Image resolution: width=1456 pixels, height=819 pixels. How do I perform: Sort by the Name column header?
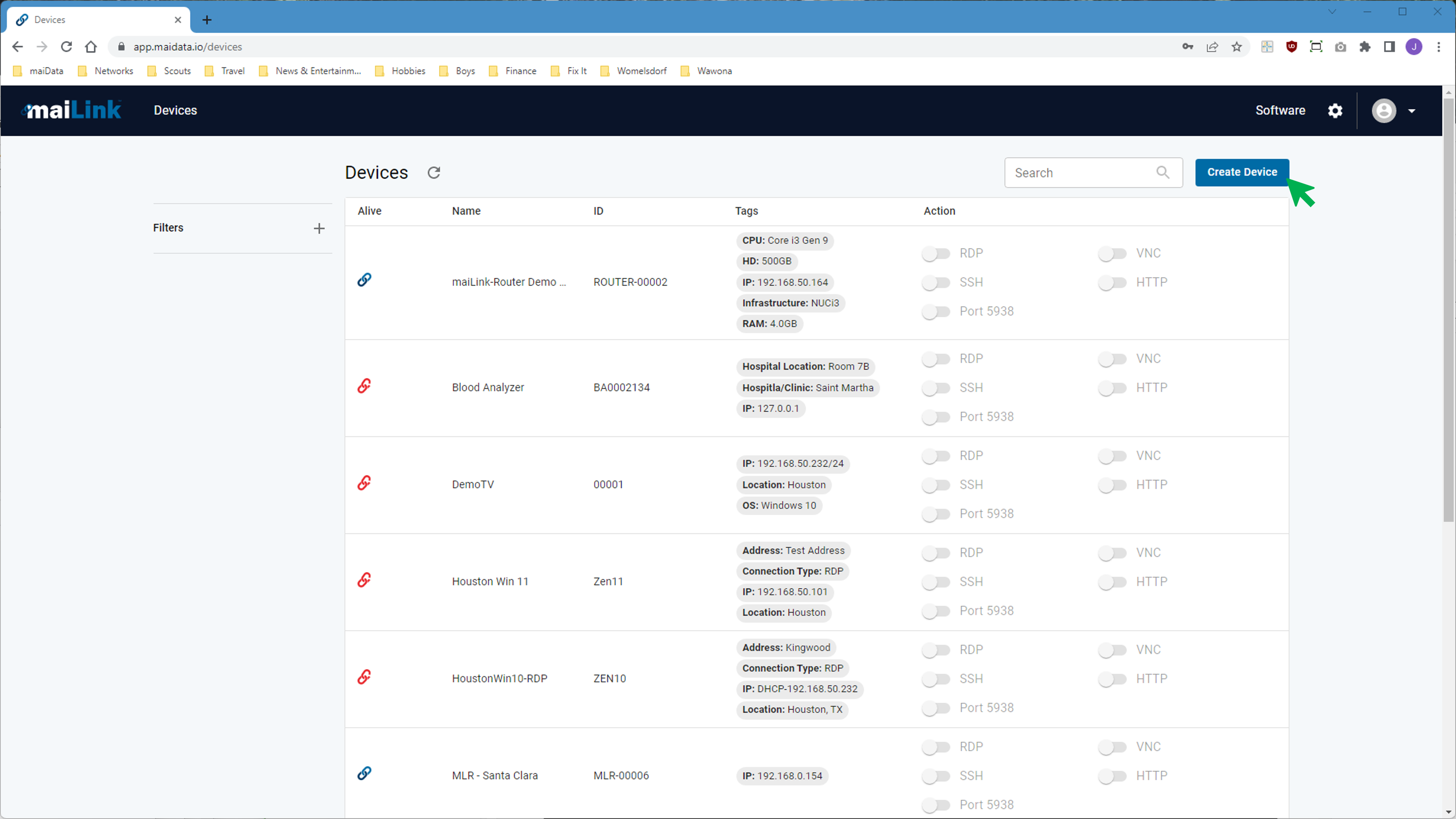point(466,211)
